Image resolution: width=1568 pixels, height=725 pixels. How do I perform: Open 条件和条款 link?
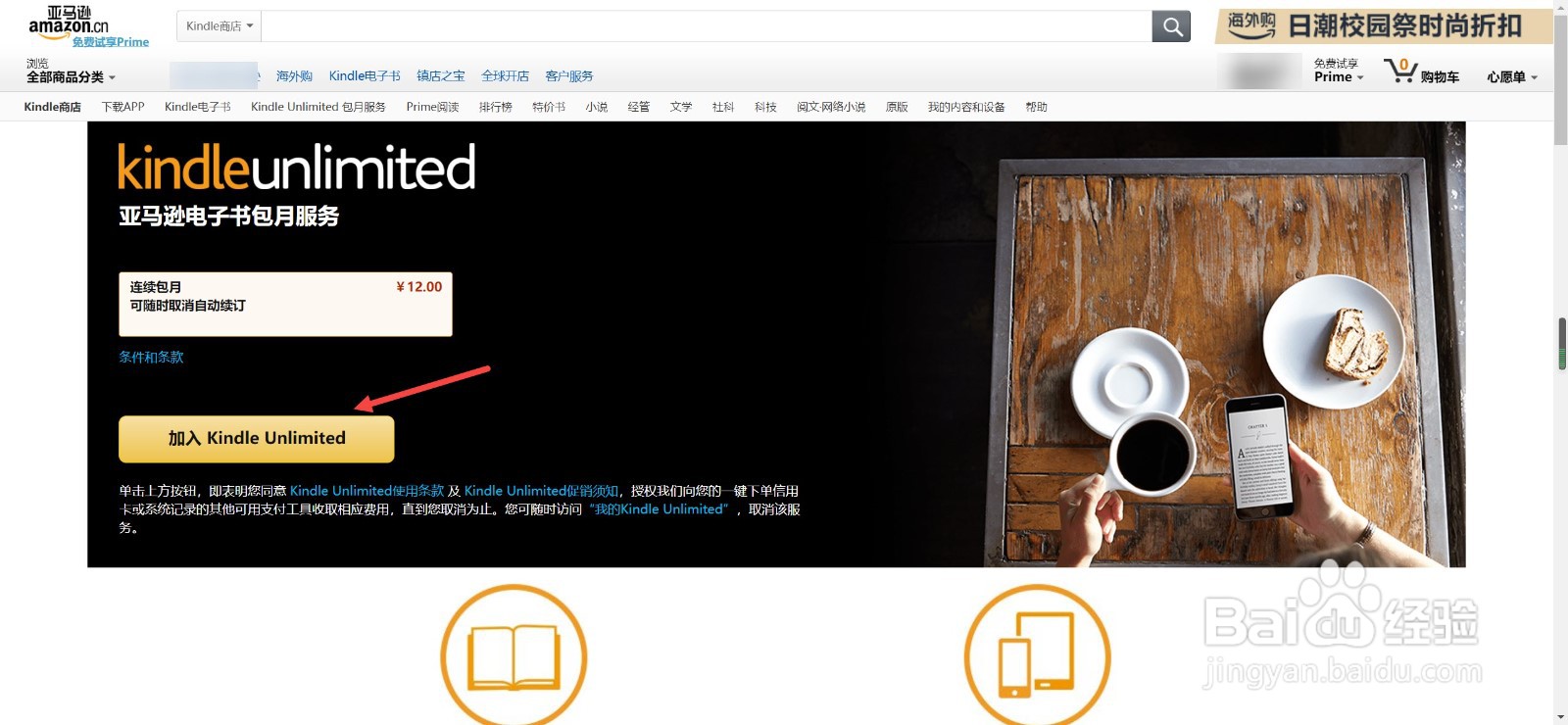151,357
